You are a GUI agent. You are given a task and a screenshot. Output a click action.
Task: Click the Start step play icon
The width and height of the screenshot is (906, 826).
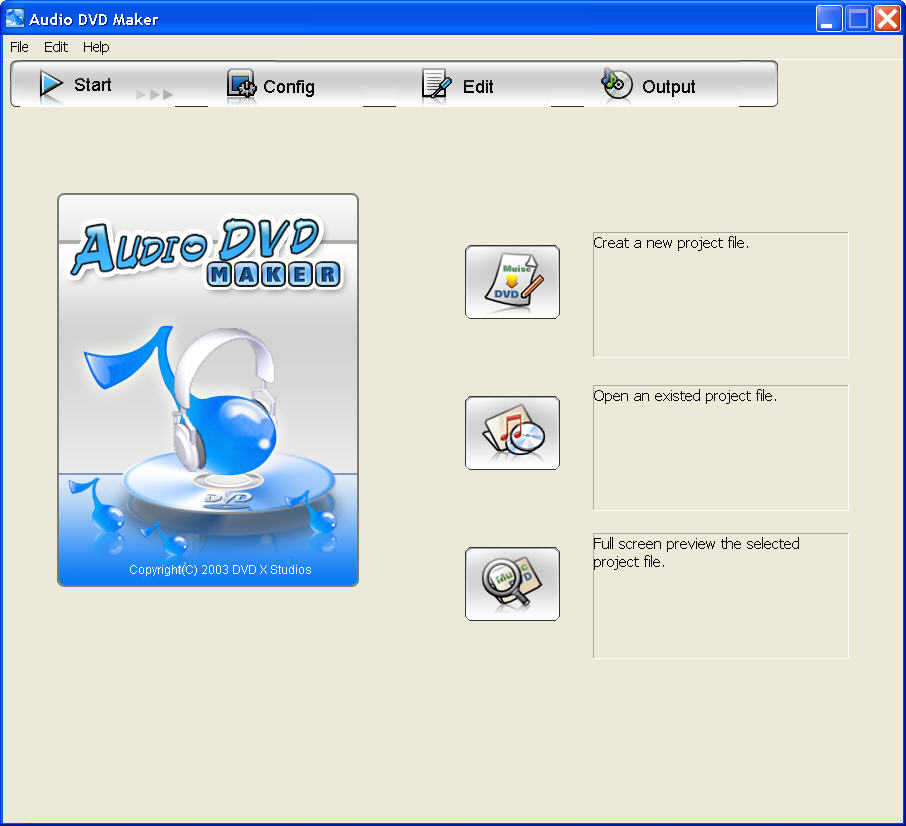pyautogui.click(x=51, y=84)
